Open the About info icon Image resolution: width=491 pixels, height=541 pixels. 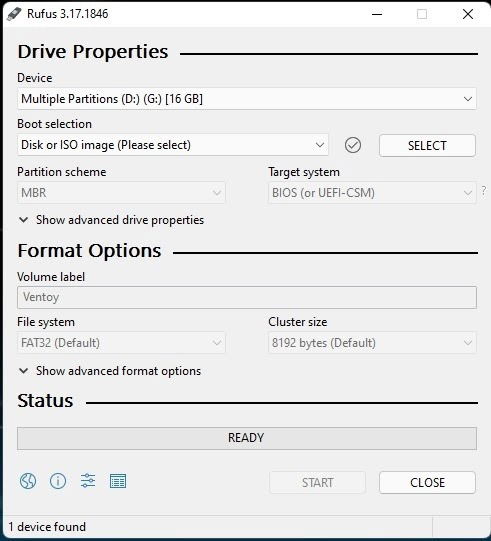58,481
